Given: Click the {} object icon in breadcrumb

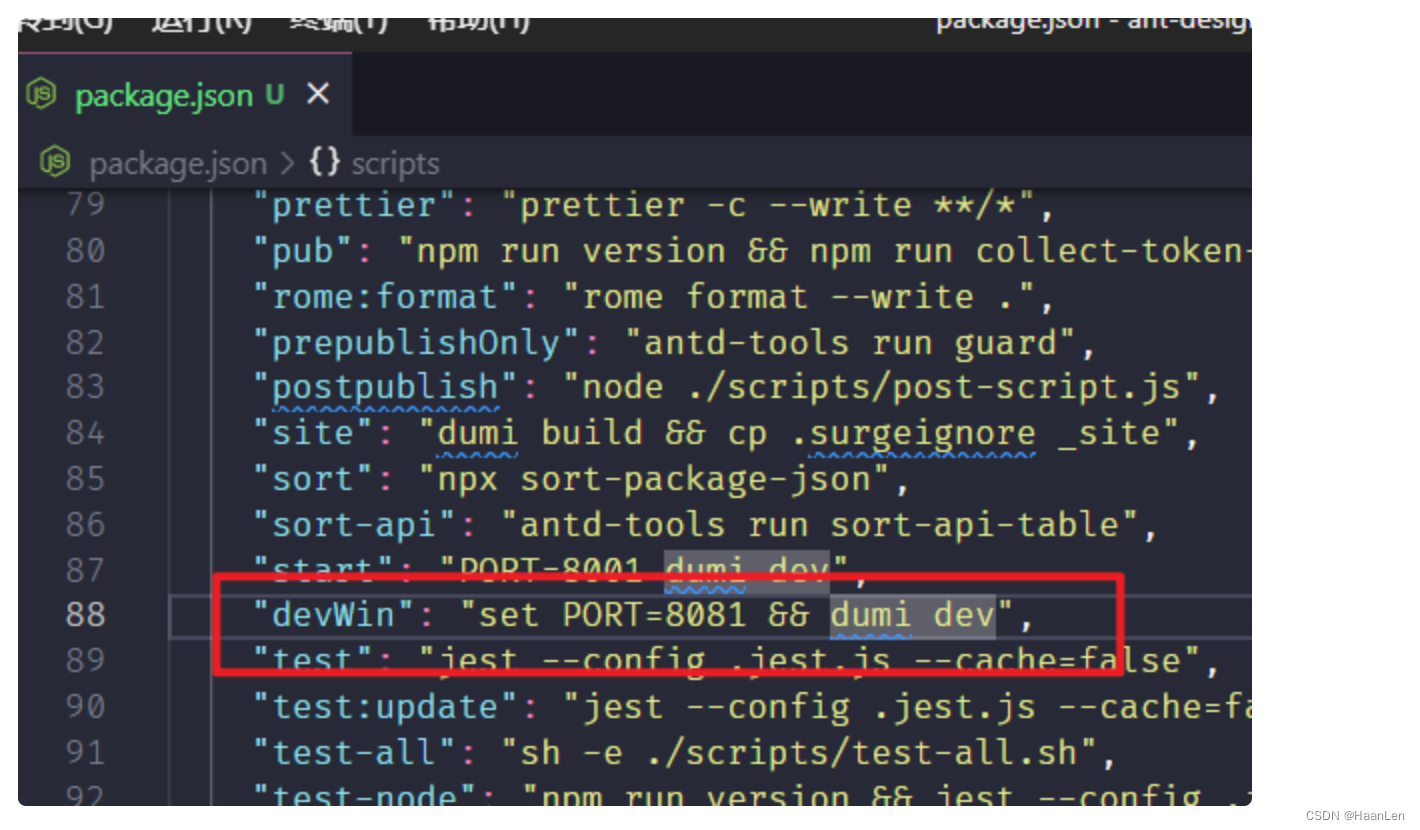Looking at the screenshot, I should tap(326, 162).
